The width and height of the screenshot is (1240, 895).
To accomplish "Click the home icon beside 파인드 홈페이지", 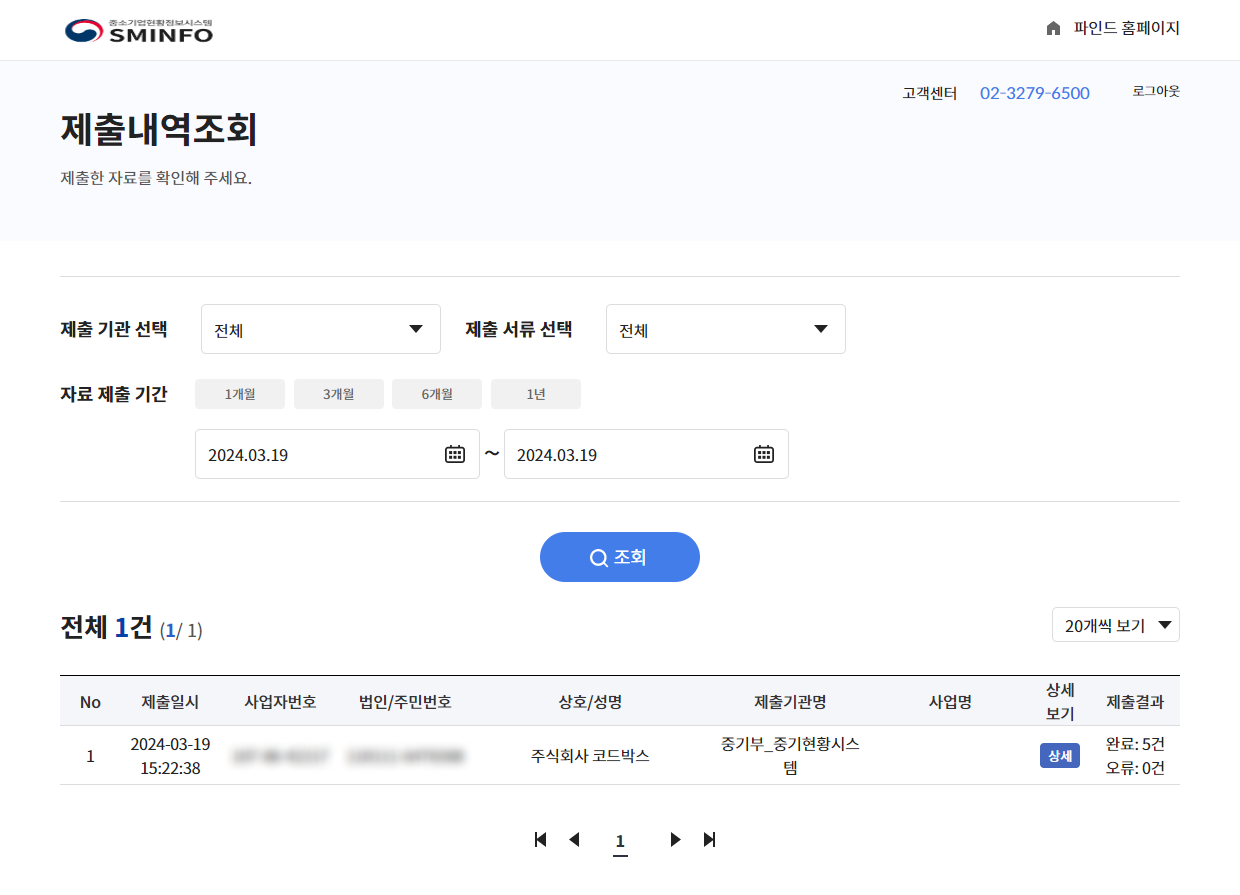I will (1053, 29).
